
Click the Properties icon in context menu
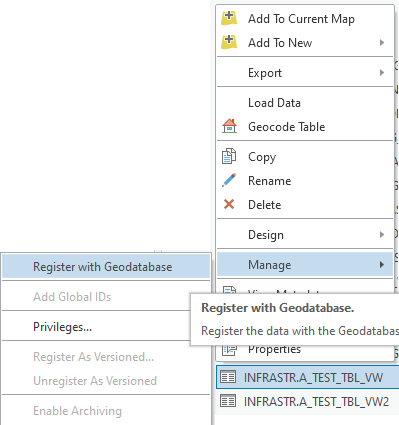[x=229, y=350]
